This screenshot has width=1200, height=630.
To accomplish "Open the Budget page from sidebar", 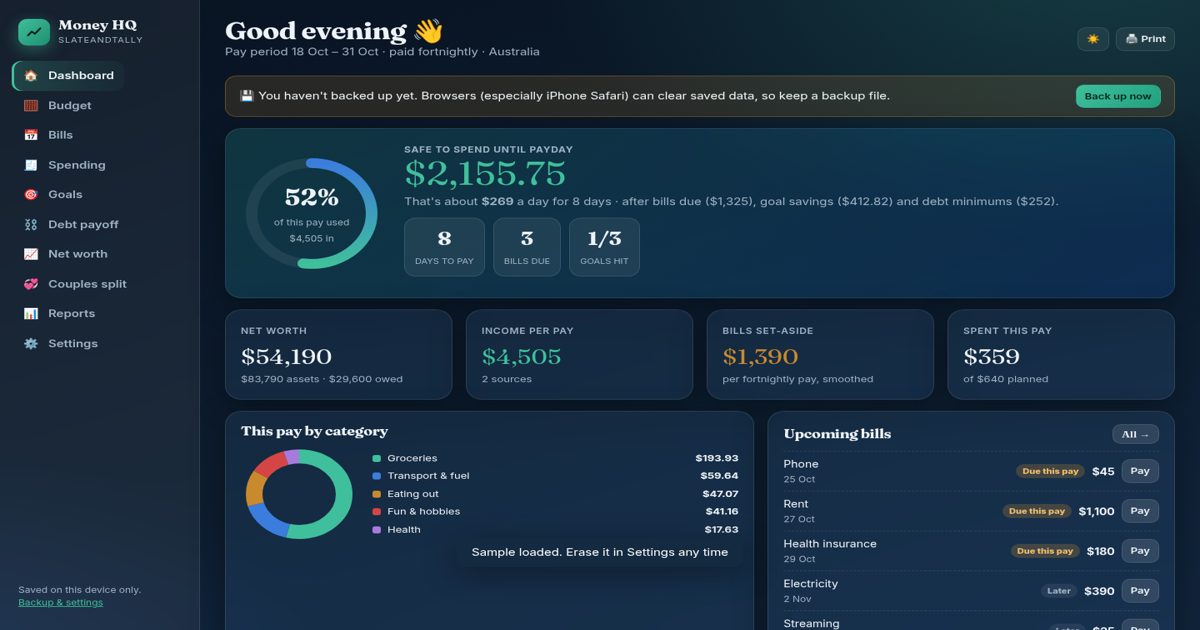I will pyautogui.click(x=68, y=105).
